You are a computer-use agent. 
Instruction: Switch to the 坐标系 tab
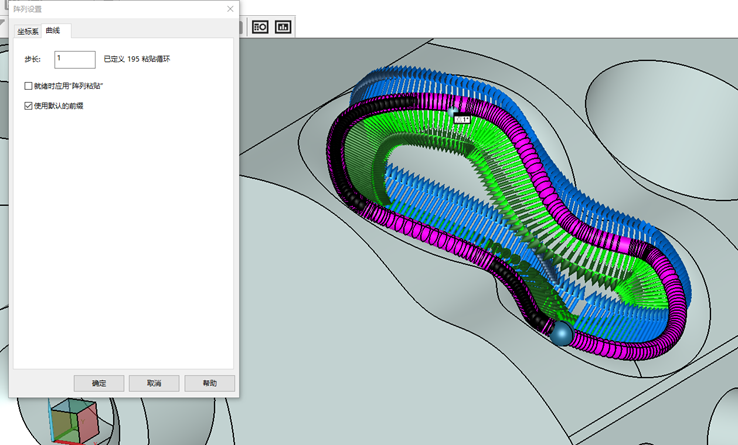(x=27, y=31)
